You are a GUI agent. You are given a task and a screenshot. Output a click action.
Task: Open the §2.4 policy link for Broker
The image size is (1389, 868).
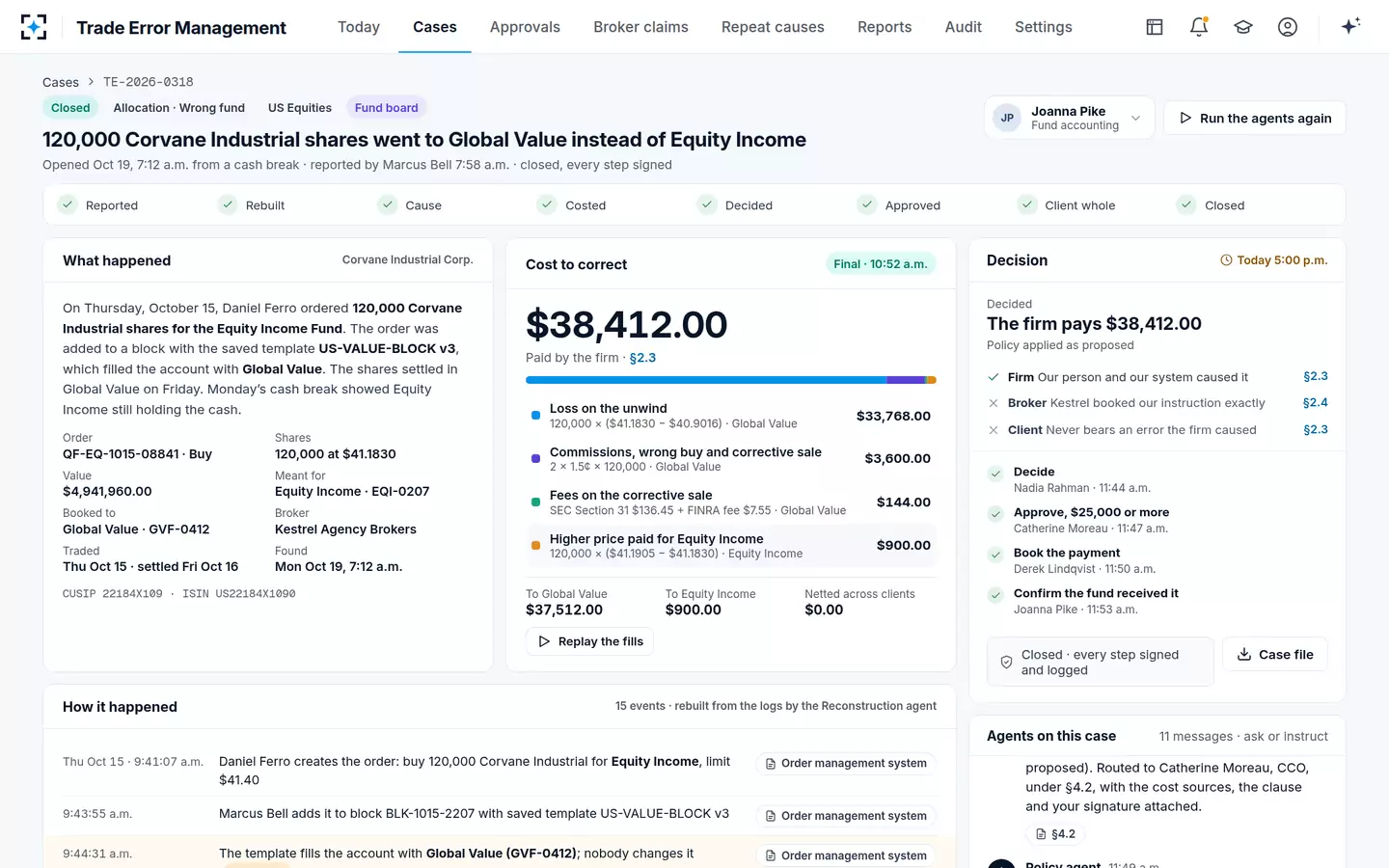pyautogui.click(x=1315, y=403)
